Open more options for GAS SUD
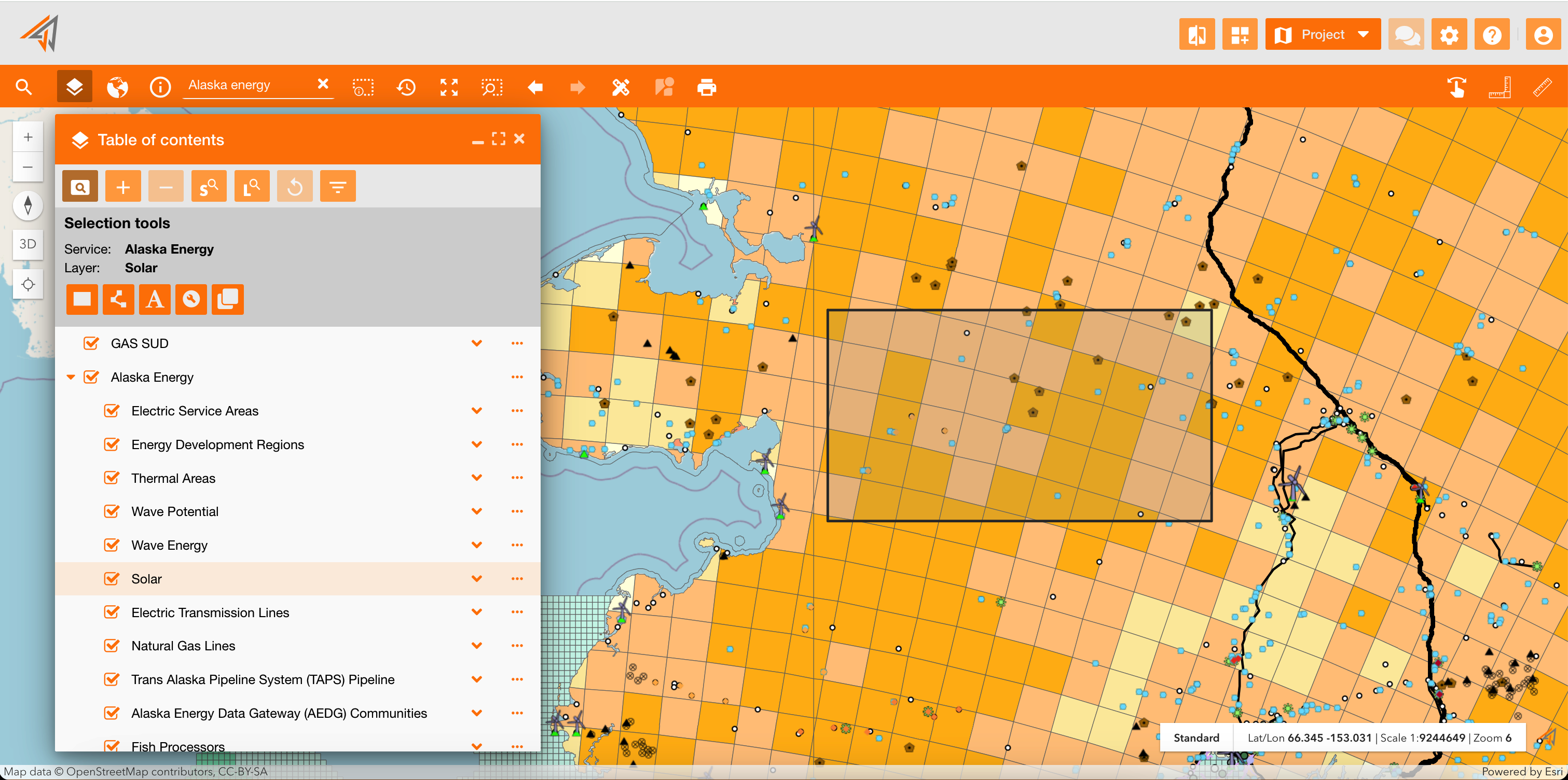Image resolution: width=1568 pixels, height=780 pixels. click(517, 344)
